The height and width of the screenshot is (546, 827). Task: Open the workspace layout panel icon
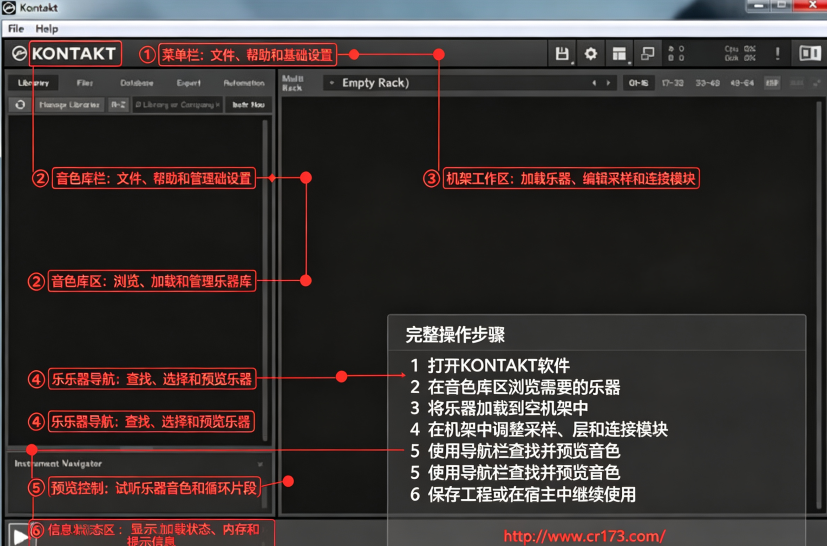click(619, 54)
